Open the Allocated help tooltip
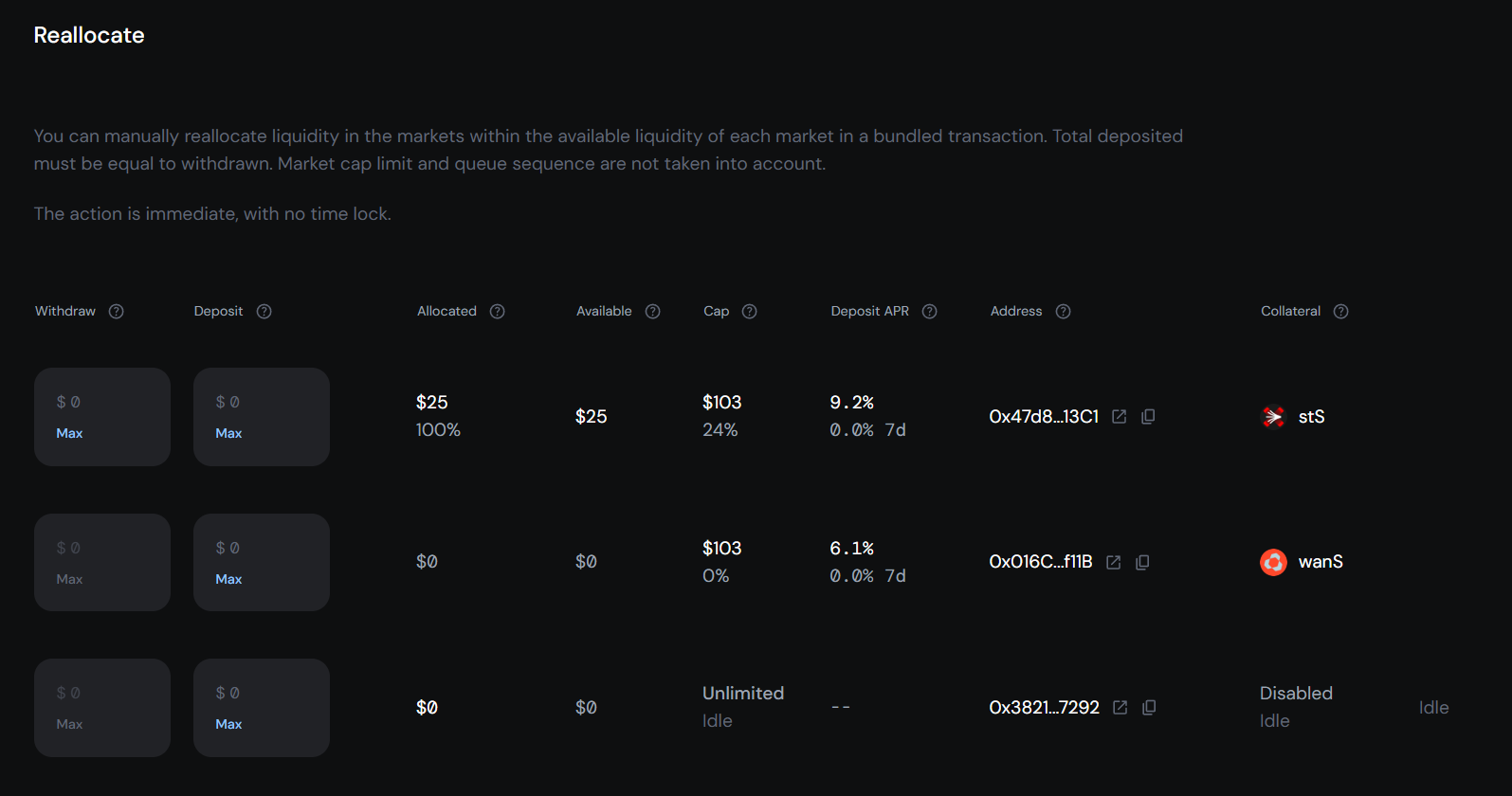This screenshot has width=1512, height=796. 498,311
